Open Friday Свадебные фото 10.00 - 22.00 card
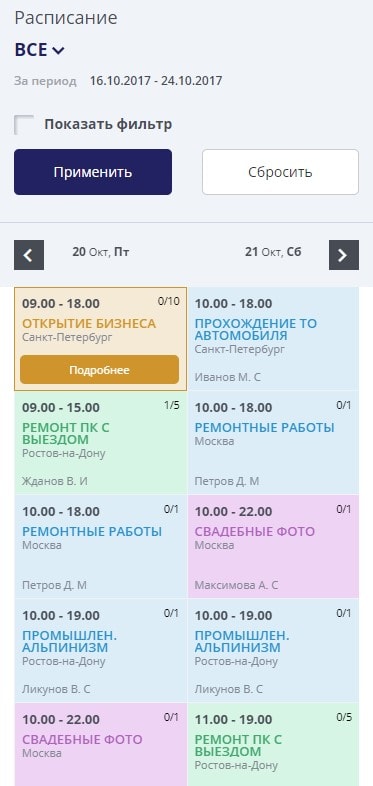The height and width of the screenshot is (786, 373). 100,744
